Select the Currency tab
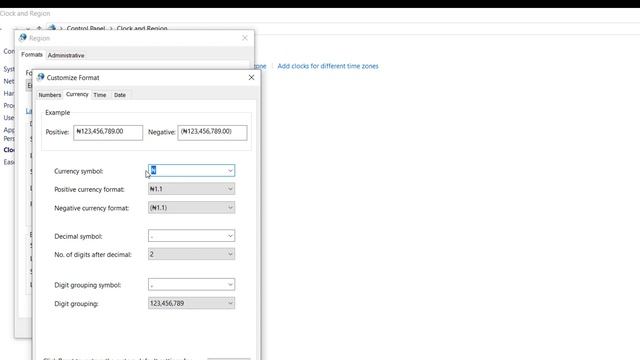This screenshot has width=640, height=360. (77, 94)
